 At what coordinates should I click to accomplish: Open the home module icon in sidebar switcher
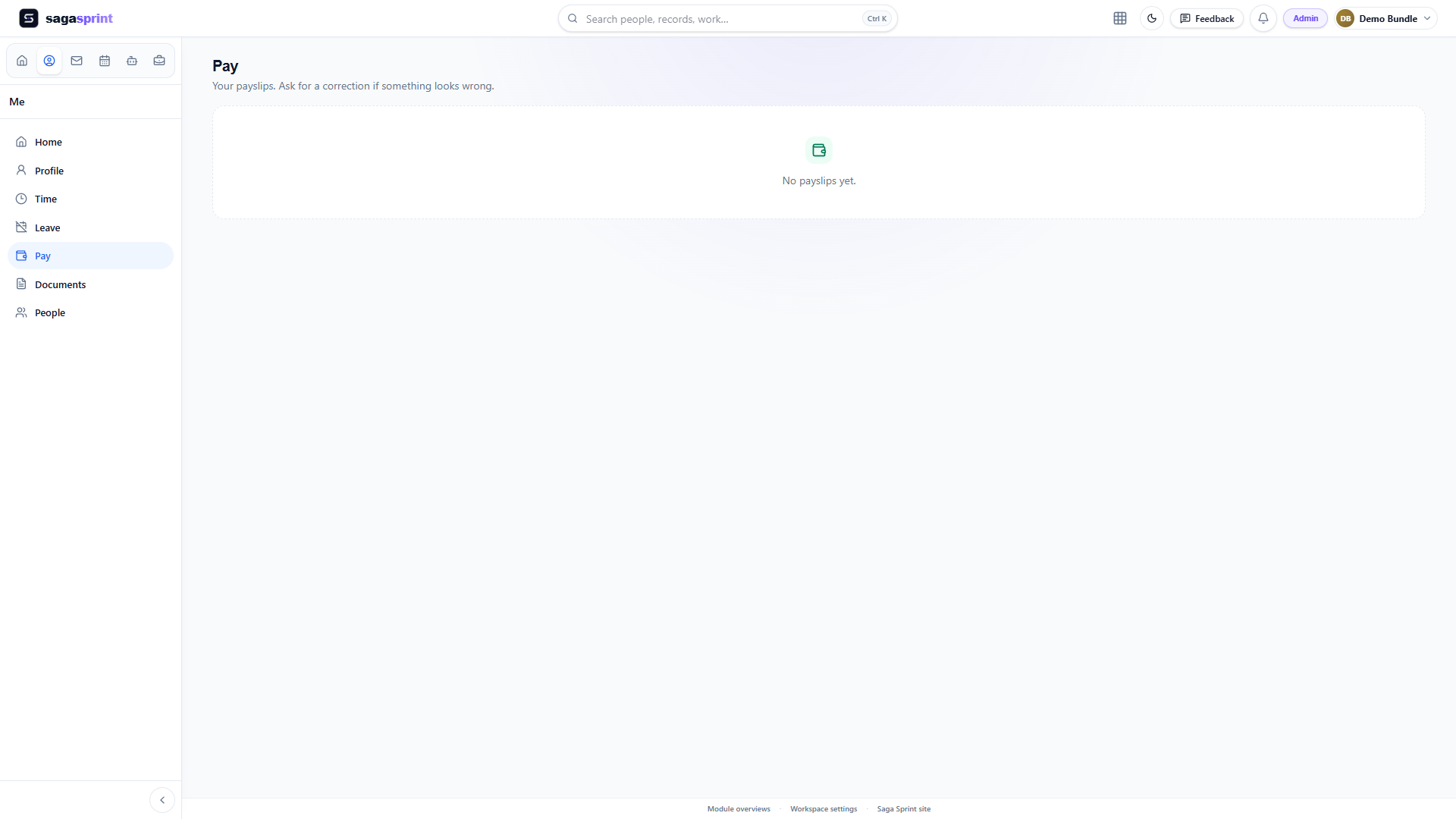22,61
